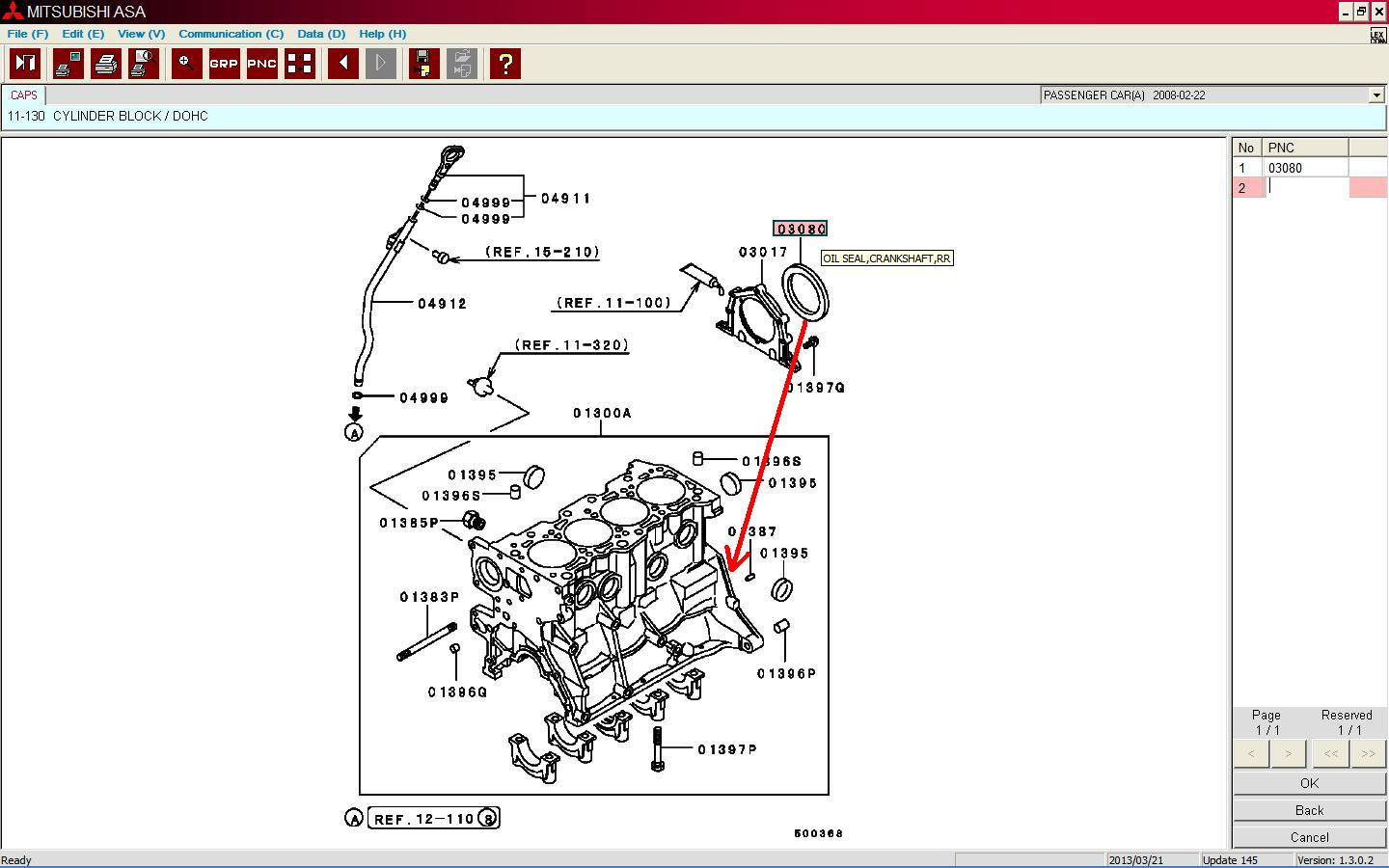Click the greyed open folder icon
1389x868 pixels.
coord(462,64)
